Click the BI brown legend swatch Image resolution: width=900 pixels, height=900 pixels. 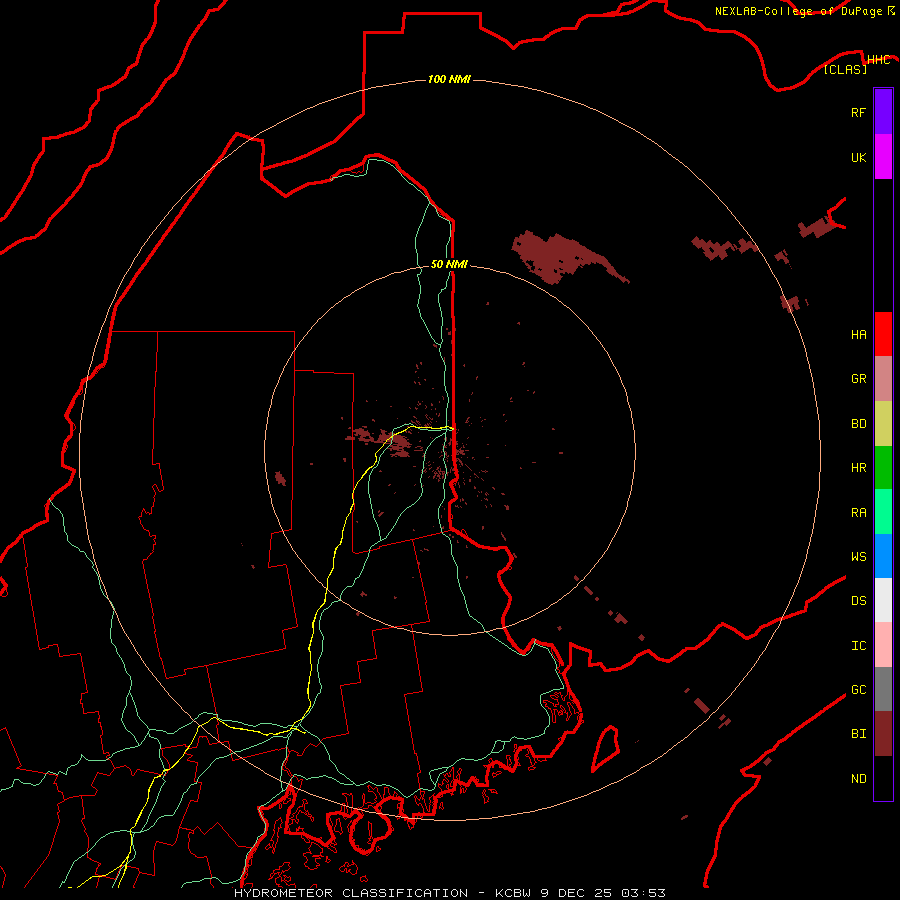[x=883, y=734]
